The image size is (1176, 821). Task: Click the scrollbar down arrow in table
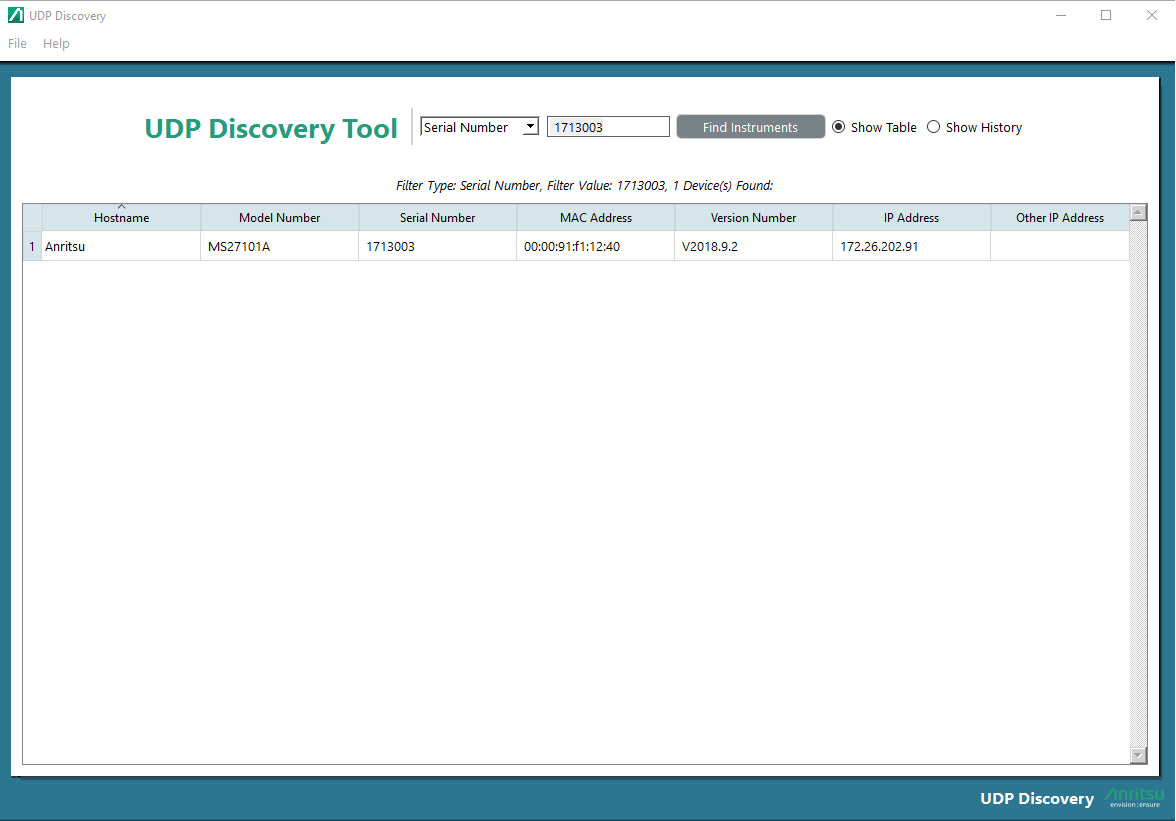[1138, 755]
